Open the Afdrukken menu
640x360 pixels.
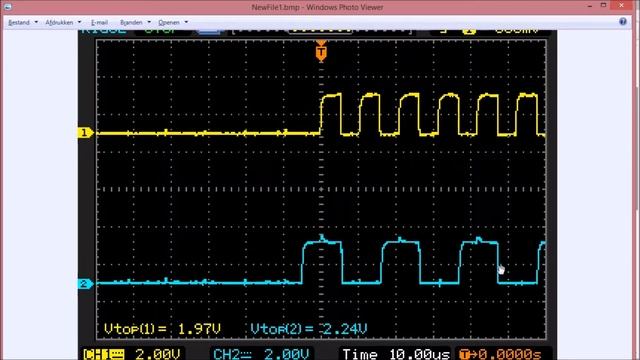point(59,22)
